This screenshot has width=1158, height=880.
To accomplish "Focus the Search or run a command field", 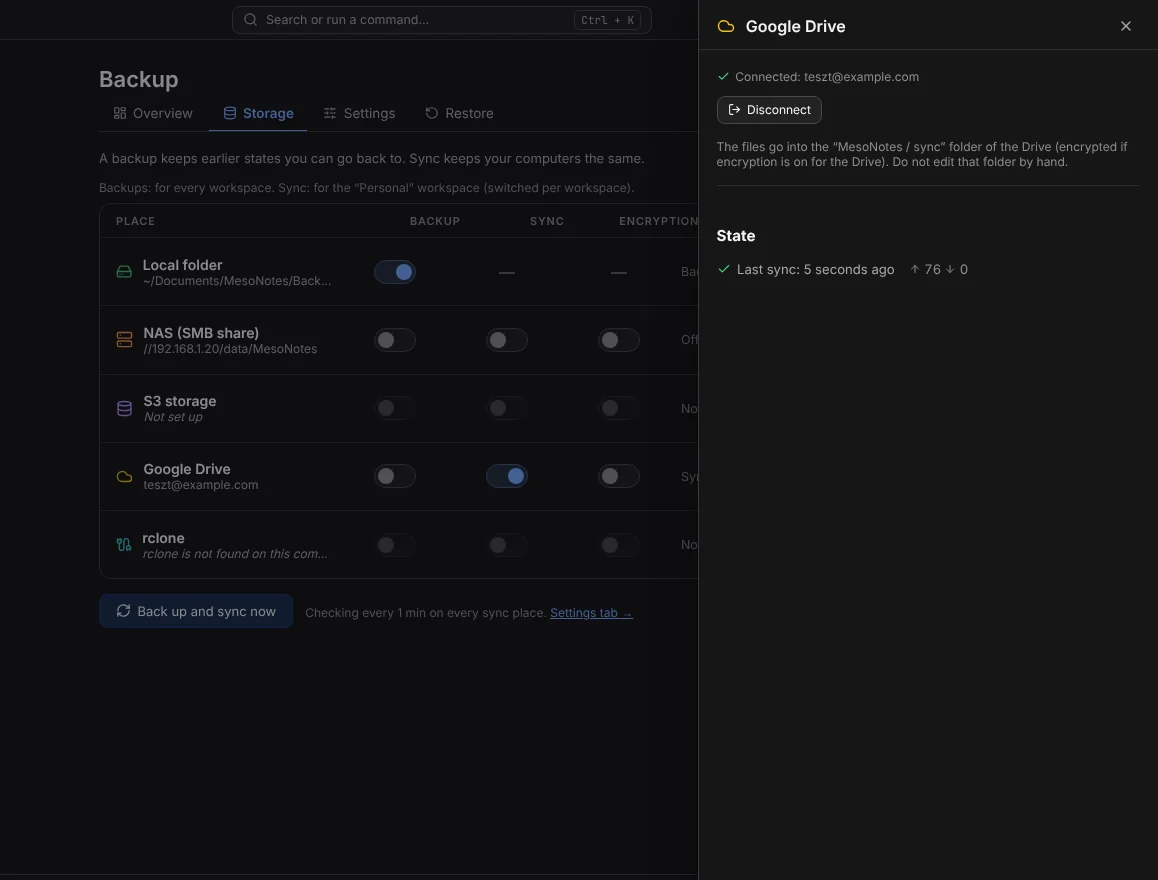I will (442, 20).
